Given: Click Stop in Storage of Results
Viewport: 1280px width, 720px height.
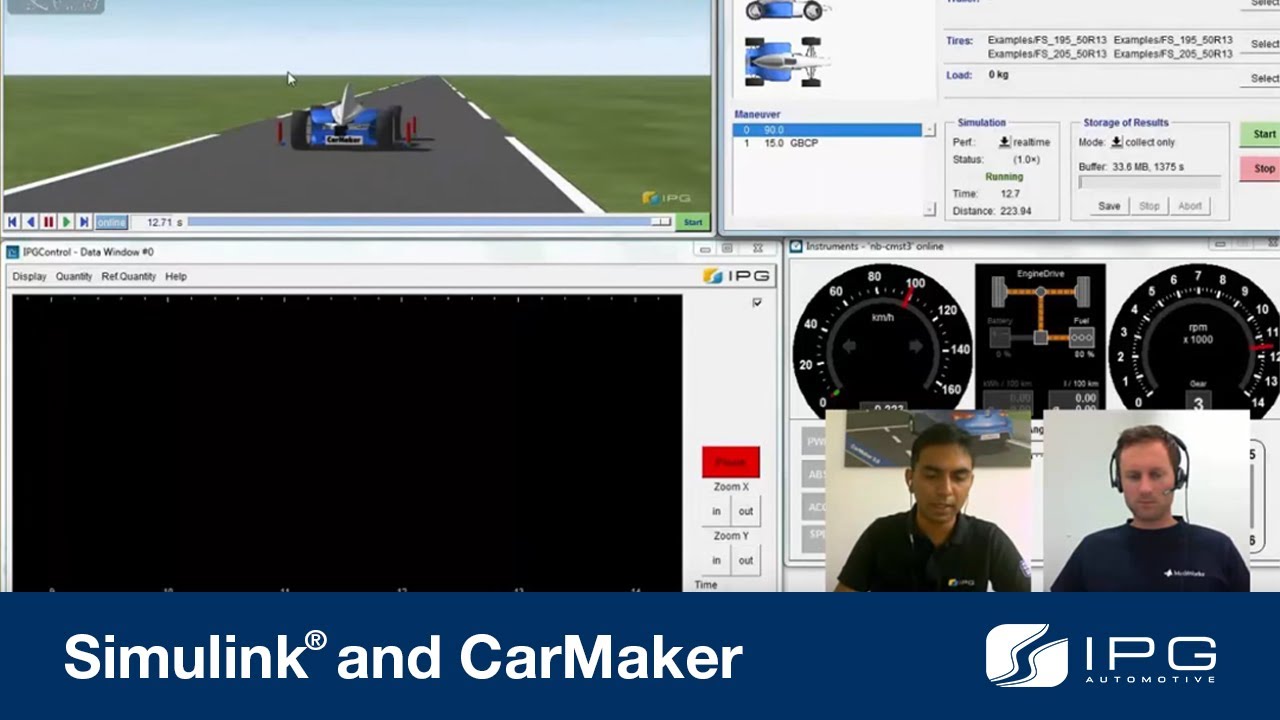Looking at the screenshot, I should (x=1149, y=206).
